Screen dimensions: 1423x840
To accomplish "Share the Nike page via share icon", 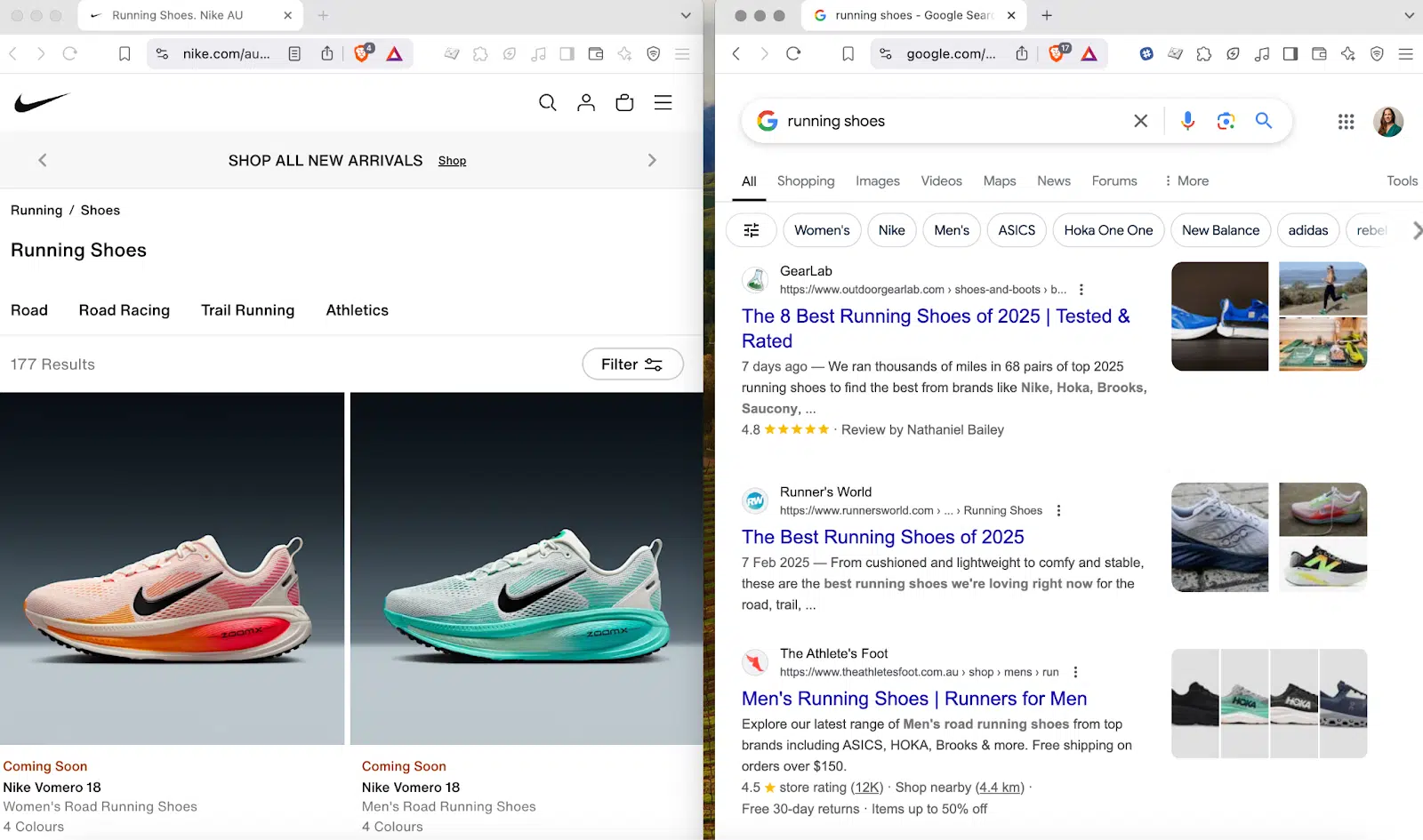I will pos(327,53).
